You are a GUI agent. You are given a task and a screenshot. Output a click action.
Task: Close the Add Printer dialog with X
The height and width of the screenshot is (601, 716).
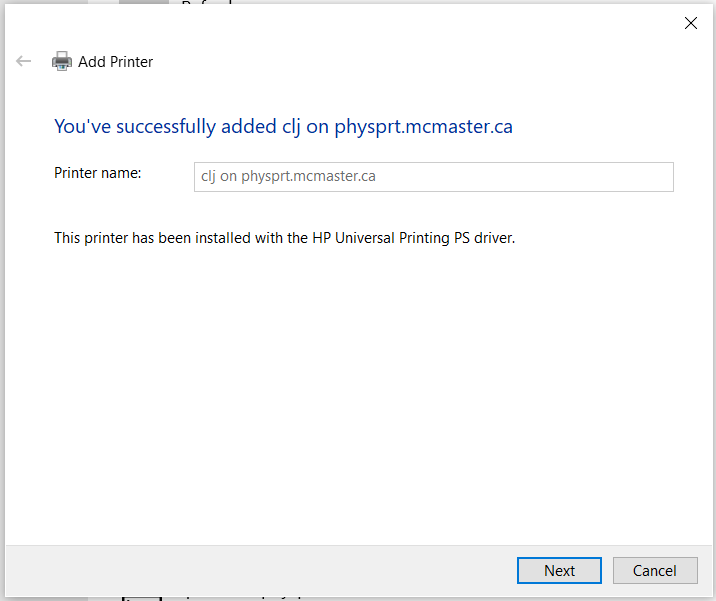tap(690, 23)
